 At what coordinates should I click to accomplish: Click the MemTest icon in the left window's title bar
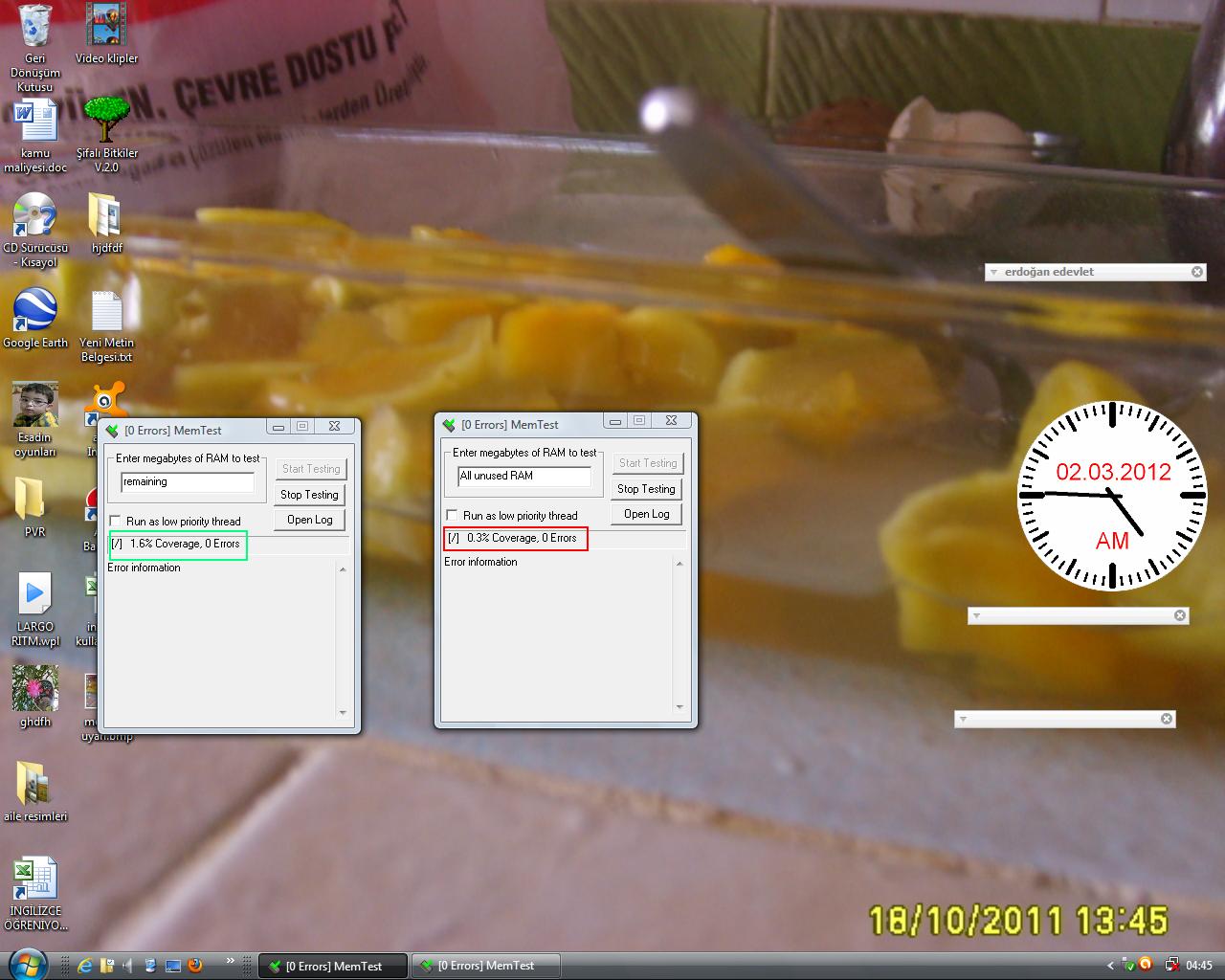tap(114, 429)
